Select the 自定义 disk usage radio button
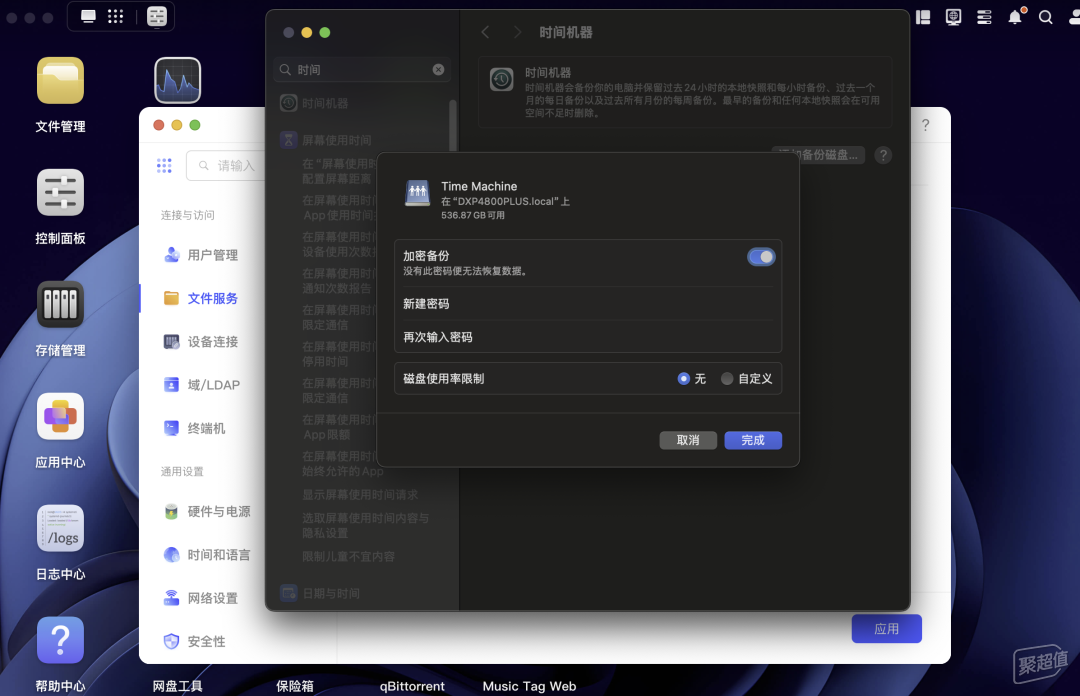Viewport: 1080px width, 696px height. tap(727, 378)
